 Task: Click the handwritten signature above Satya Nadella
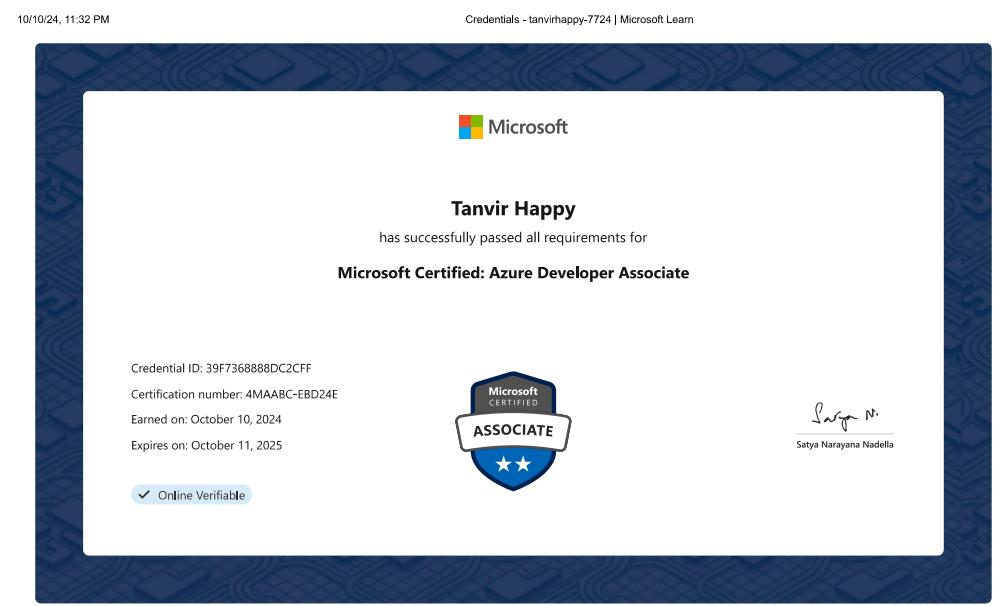(843, 416)
